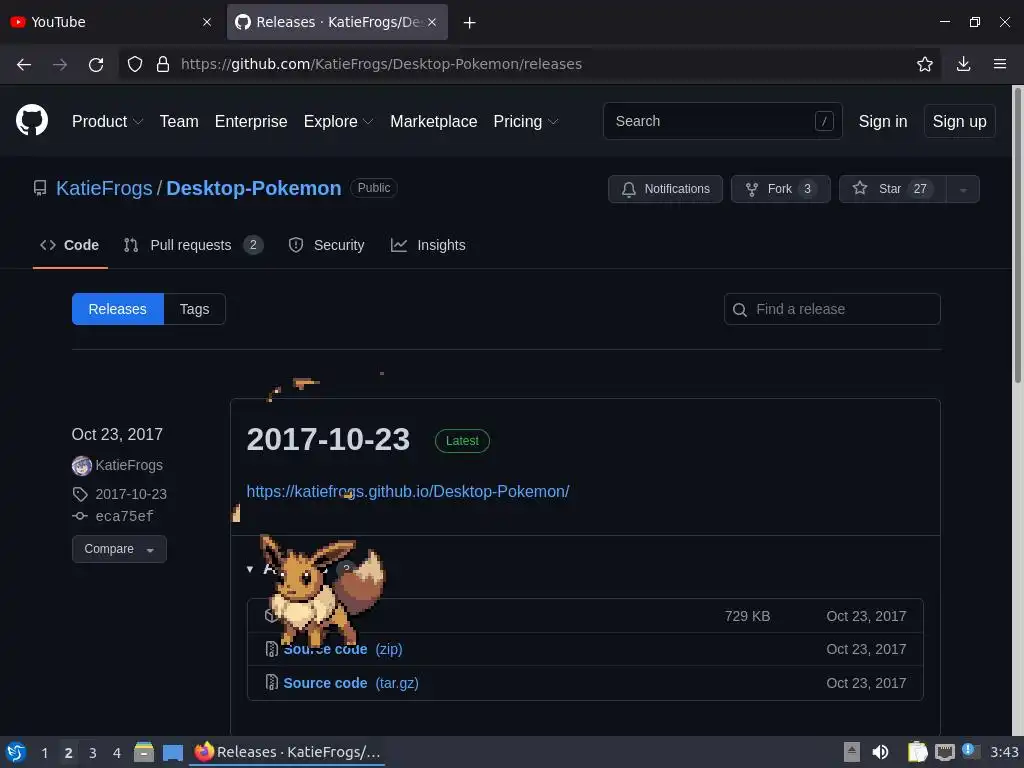Click the Eevee desktop pet sprite
The height and width of the screenshot is (768, 1024).
[321, 589]
